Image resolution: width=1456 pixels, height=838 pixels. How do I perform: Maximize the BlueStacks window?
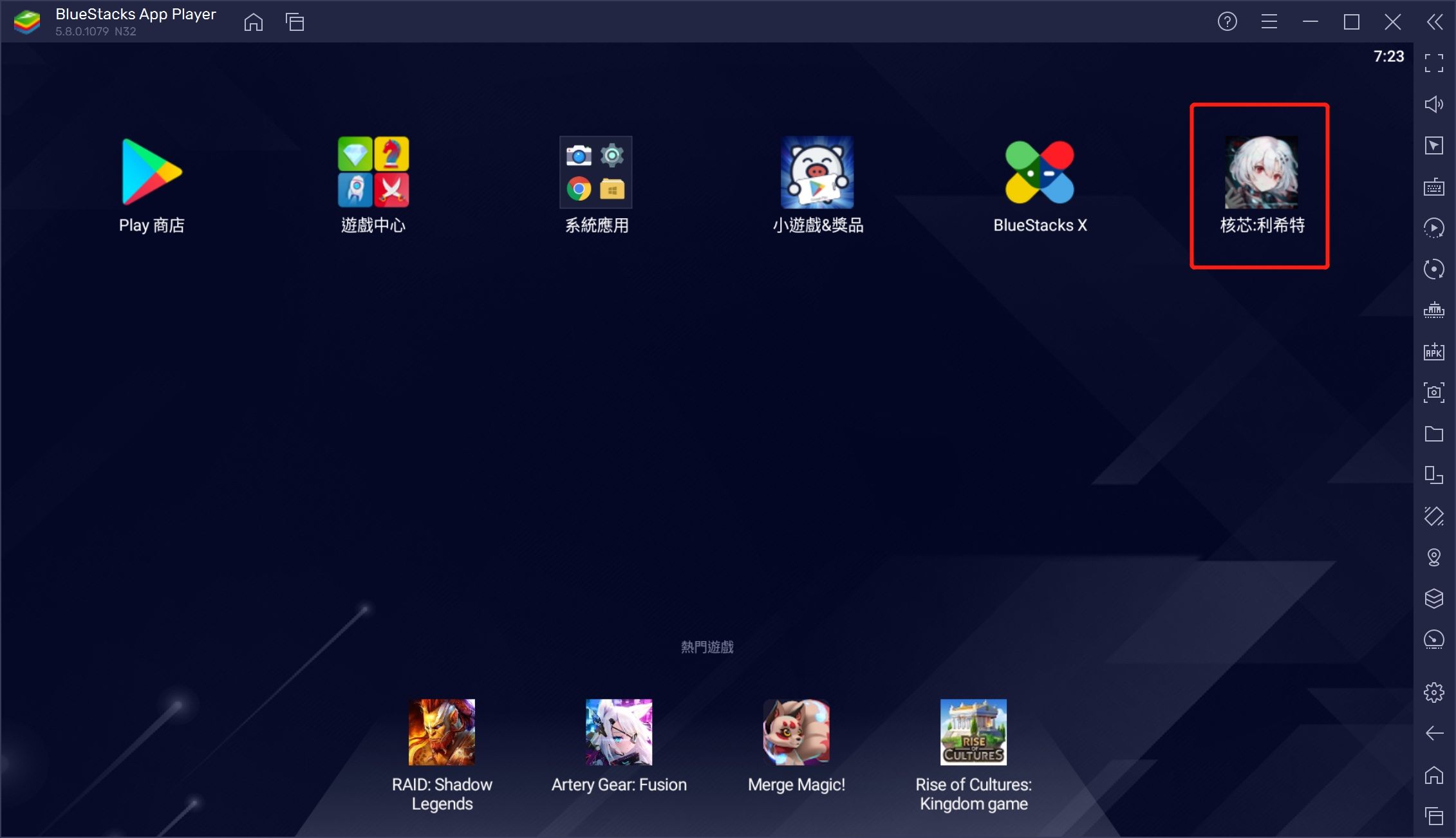point(1352,22)
